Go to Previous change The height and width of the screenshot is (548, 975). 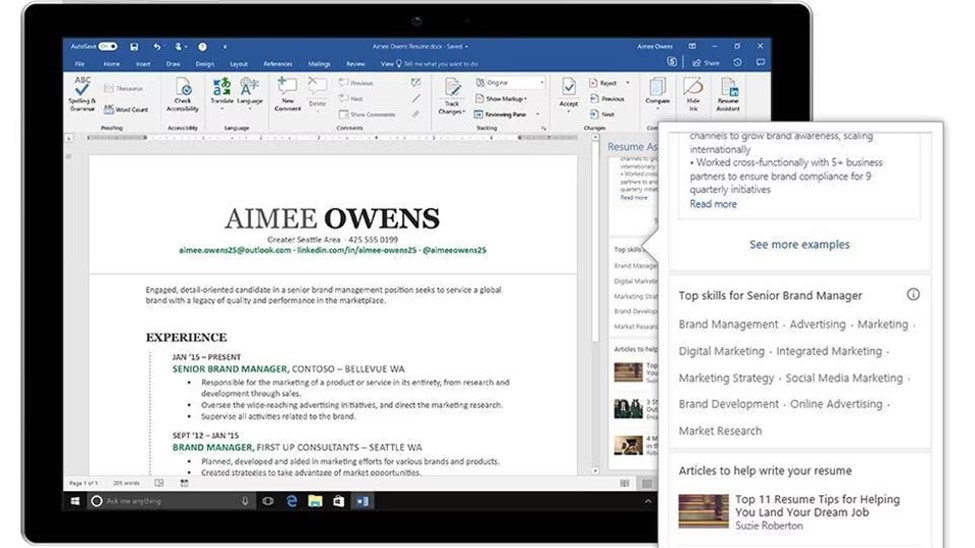(607, 98)
